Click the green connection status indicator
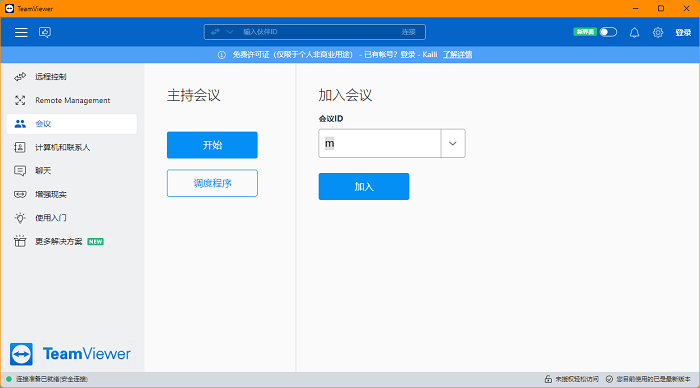This screenshot has height=388, width=700. pos(9,379)
